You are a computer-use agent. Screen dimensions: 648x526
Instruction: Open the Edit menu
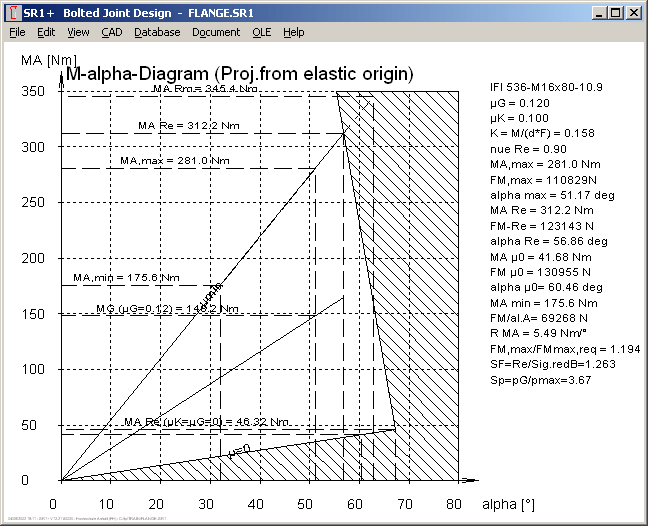click(46, 32)
